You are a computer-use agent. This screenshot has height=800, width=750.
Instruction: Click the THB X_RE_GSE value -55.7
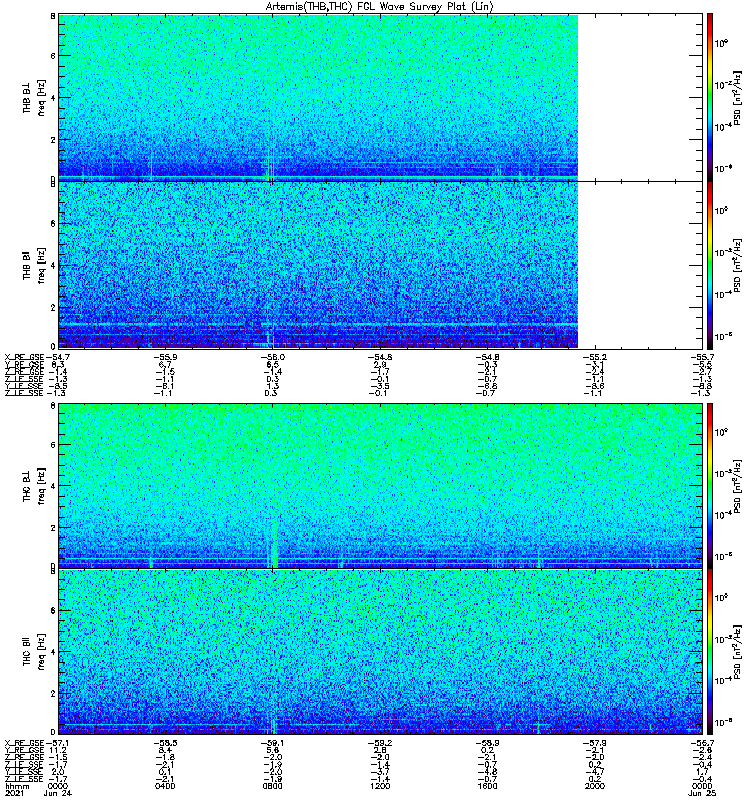[703, 358]
